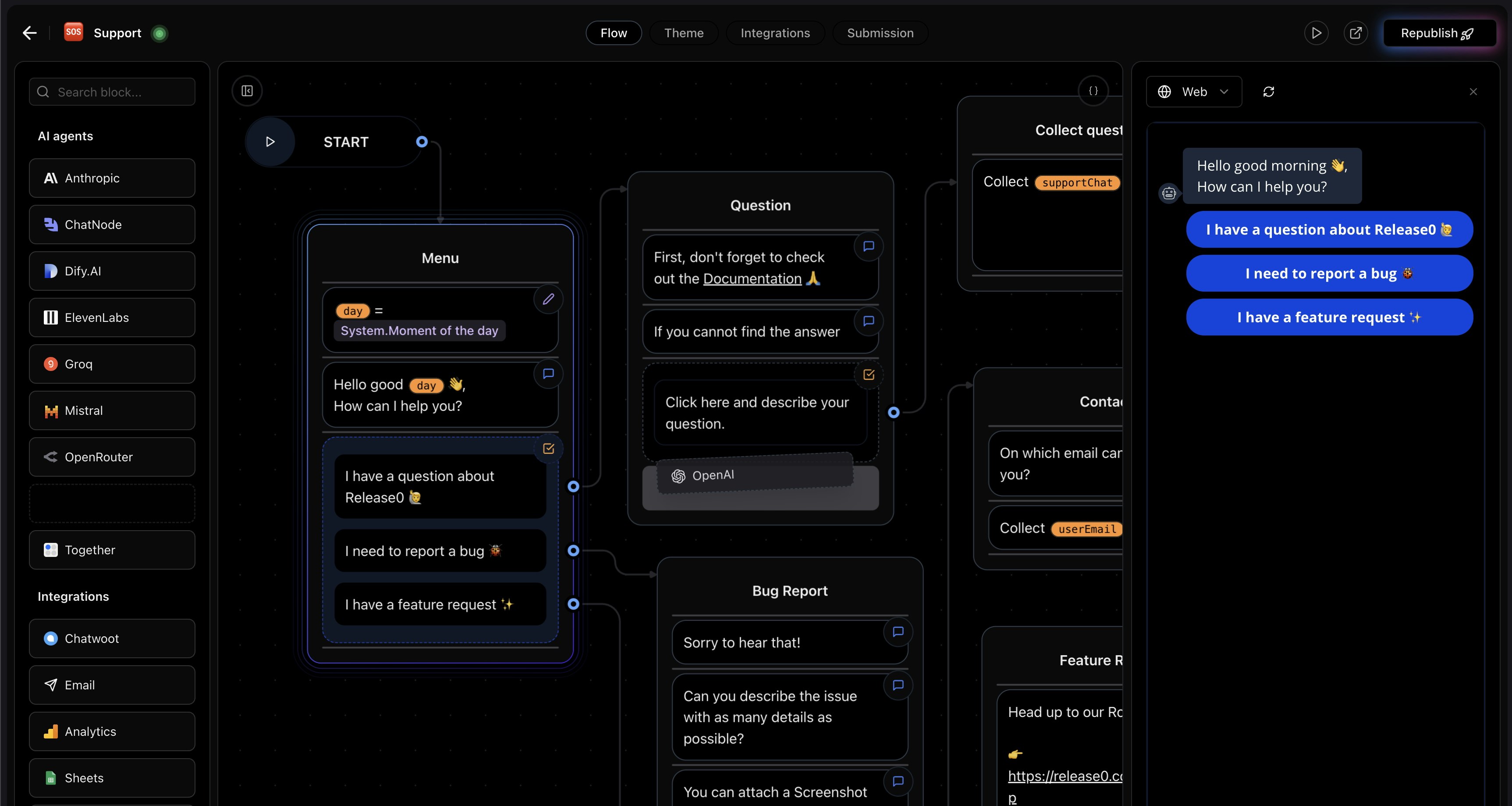Click the preview play icon in header
Viewport: 1512px width, 806px height.
(x=1316, y=33)
